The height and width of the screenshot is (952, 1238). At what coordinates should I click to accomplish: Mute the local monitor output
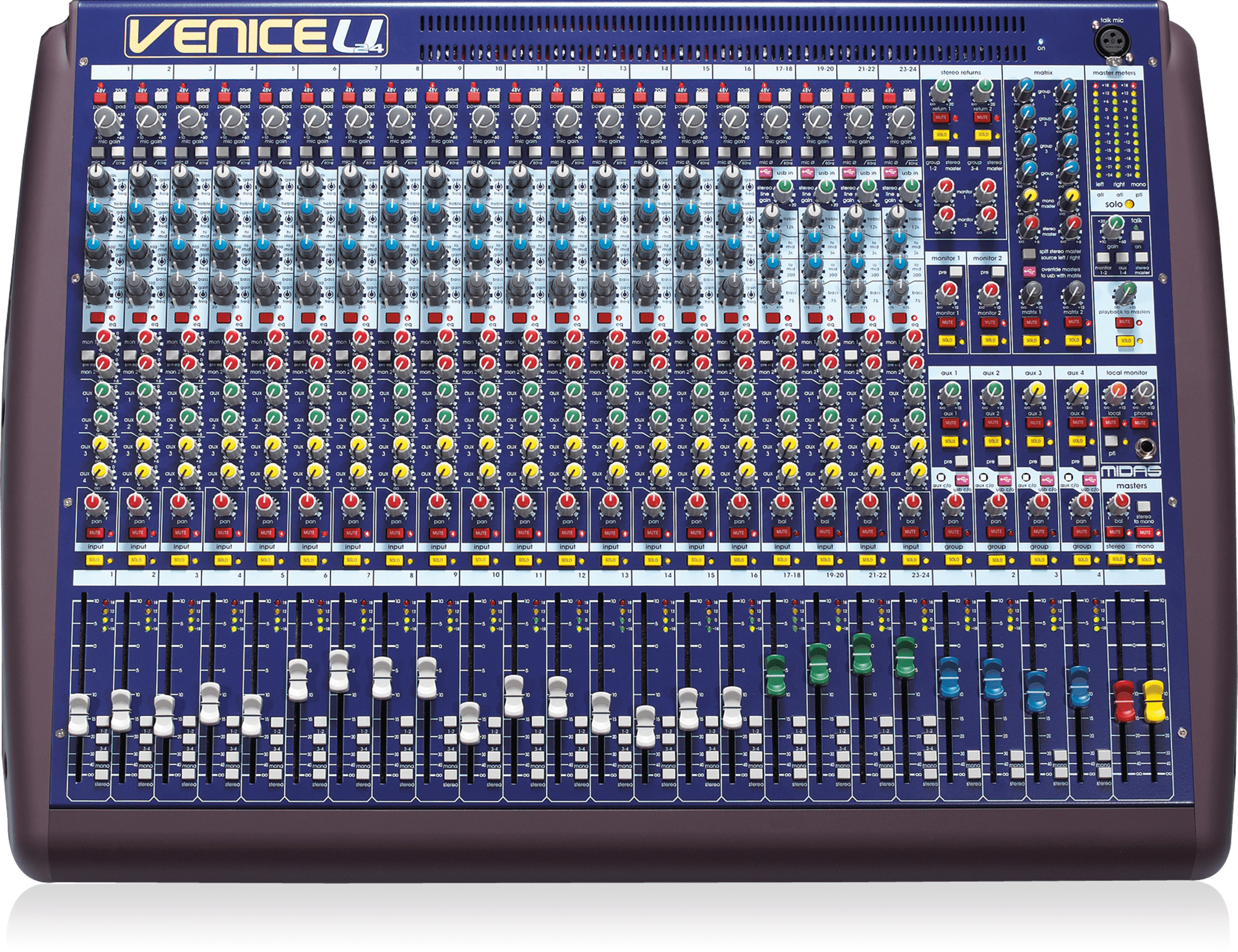pyautogui.click(x=1110, y=423)
